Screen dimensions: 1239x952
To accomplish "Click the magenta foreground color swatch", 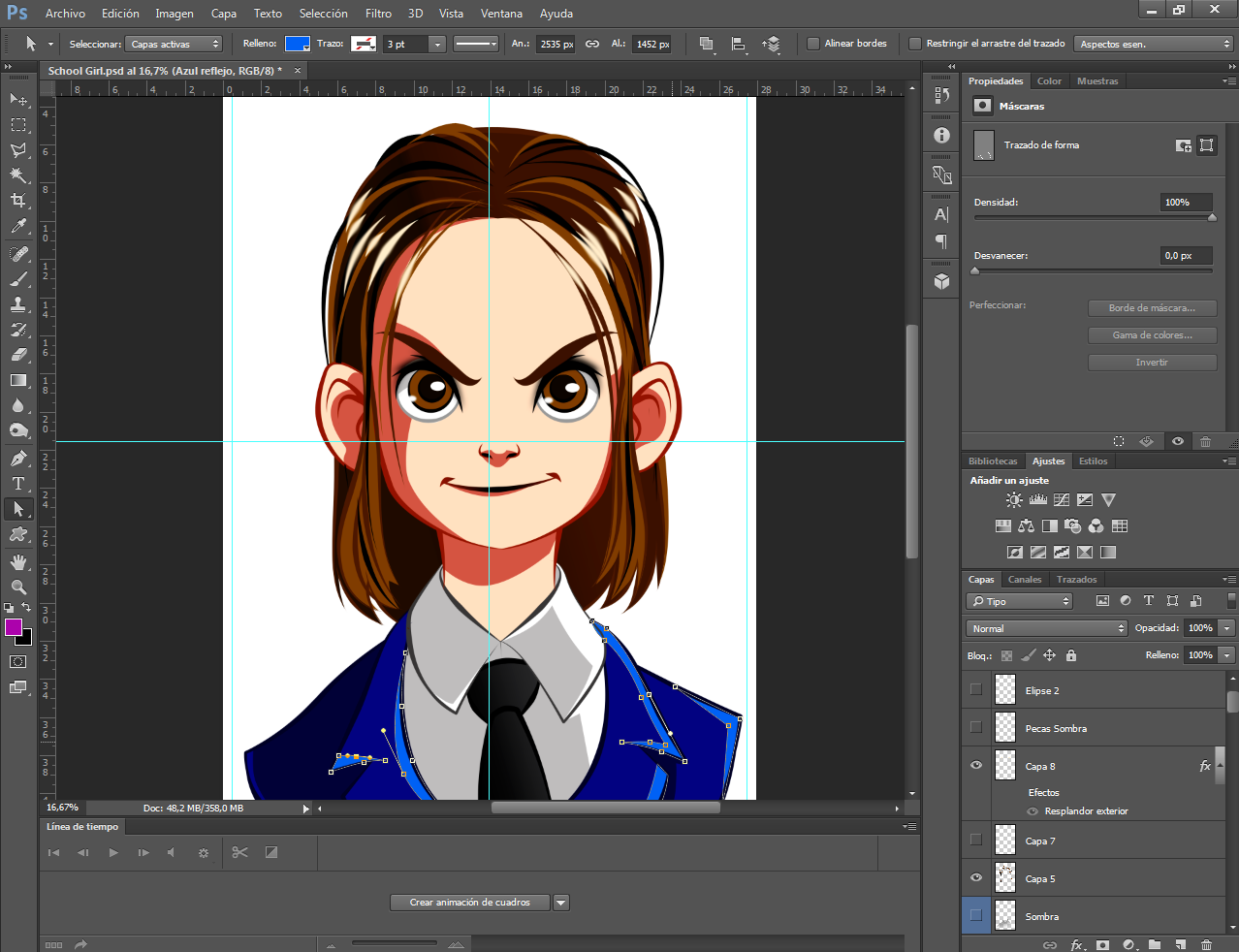I will pos(14,627).
